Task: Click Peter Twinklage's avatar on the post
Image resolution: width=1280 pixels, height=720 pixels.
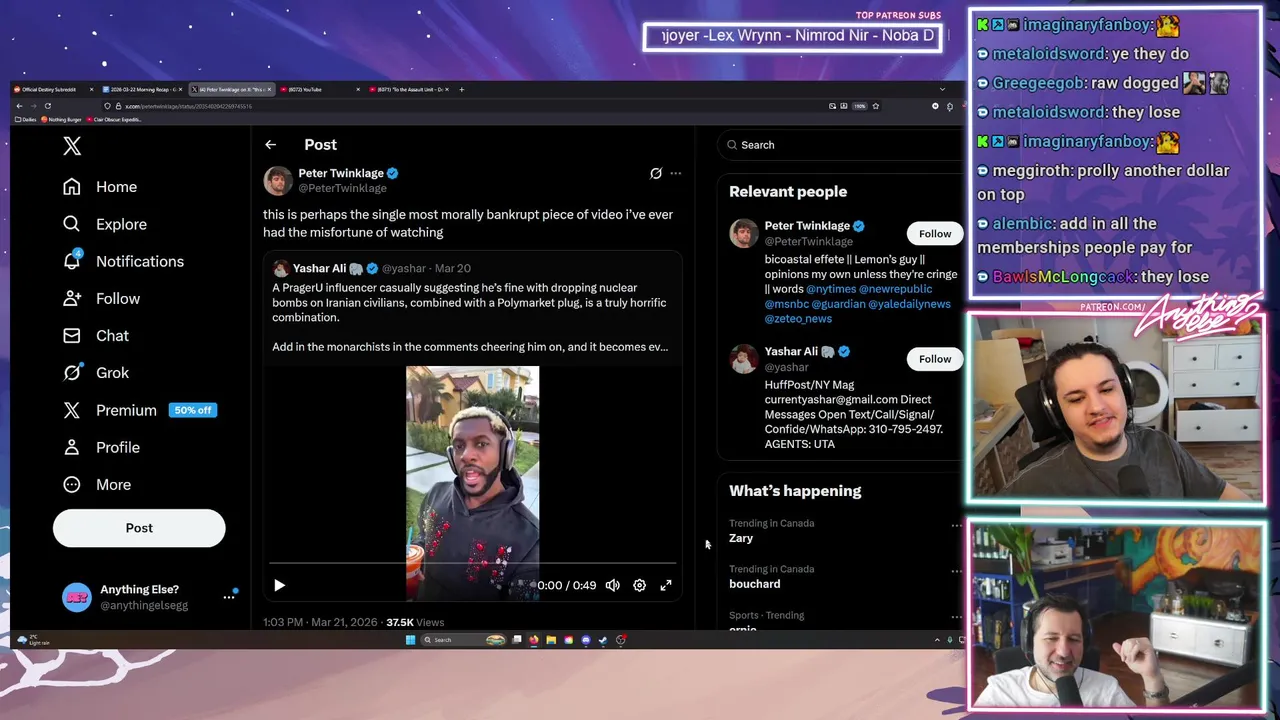Action: click(278, 180)
